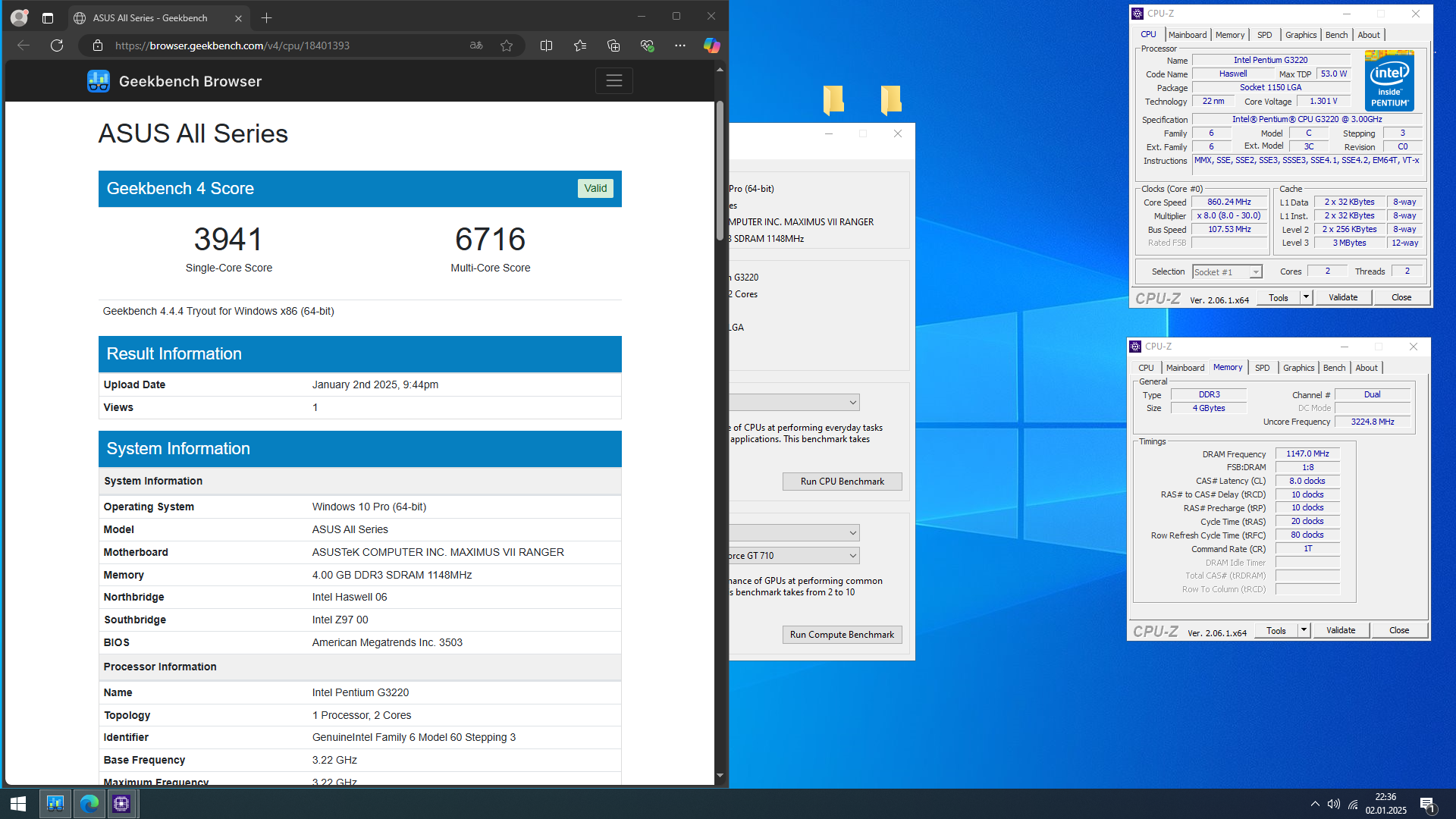Open Graphics tab in bottom CPU-Z window
This screenshot has height=819, width=1456.
tap(1298, 368)
